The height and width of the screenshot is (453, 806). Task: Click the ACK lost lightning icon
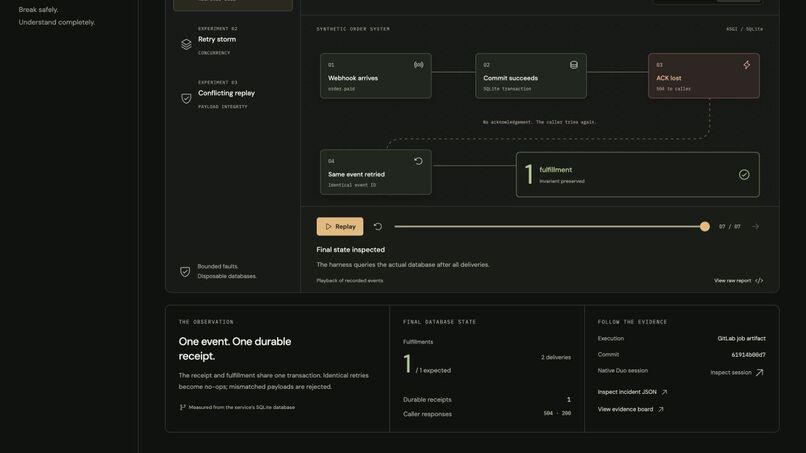pos(746,65)
